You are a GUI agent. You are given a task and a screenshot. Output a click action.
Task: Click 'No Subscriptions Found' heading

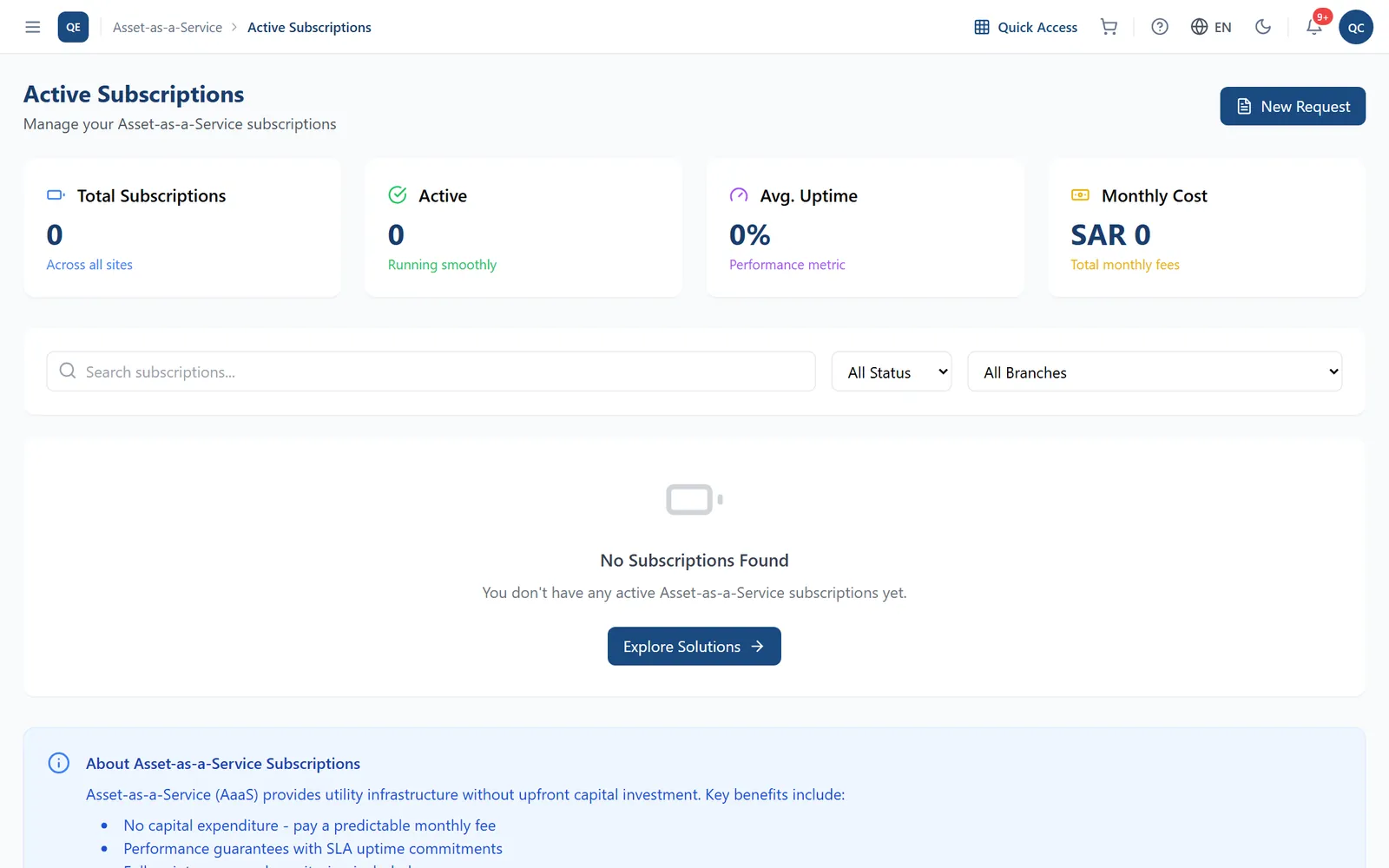pos(694,561)
